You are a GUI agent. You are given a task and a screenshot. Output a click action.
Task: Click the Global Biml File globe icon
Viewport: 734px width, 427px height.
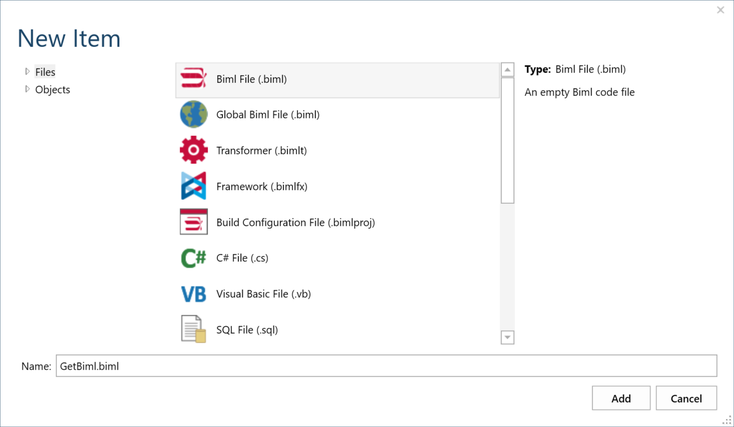(193, 114)
